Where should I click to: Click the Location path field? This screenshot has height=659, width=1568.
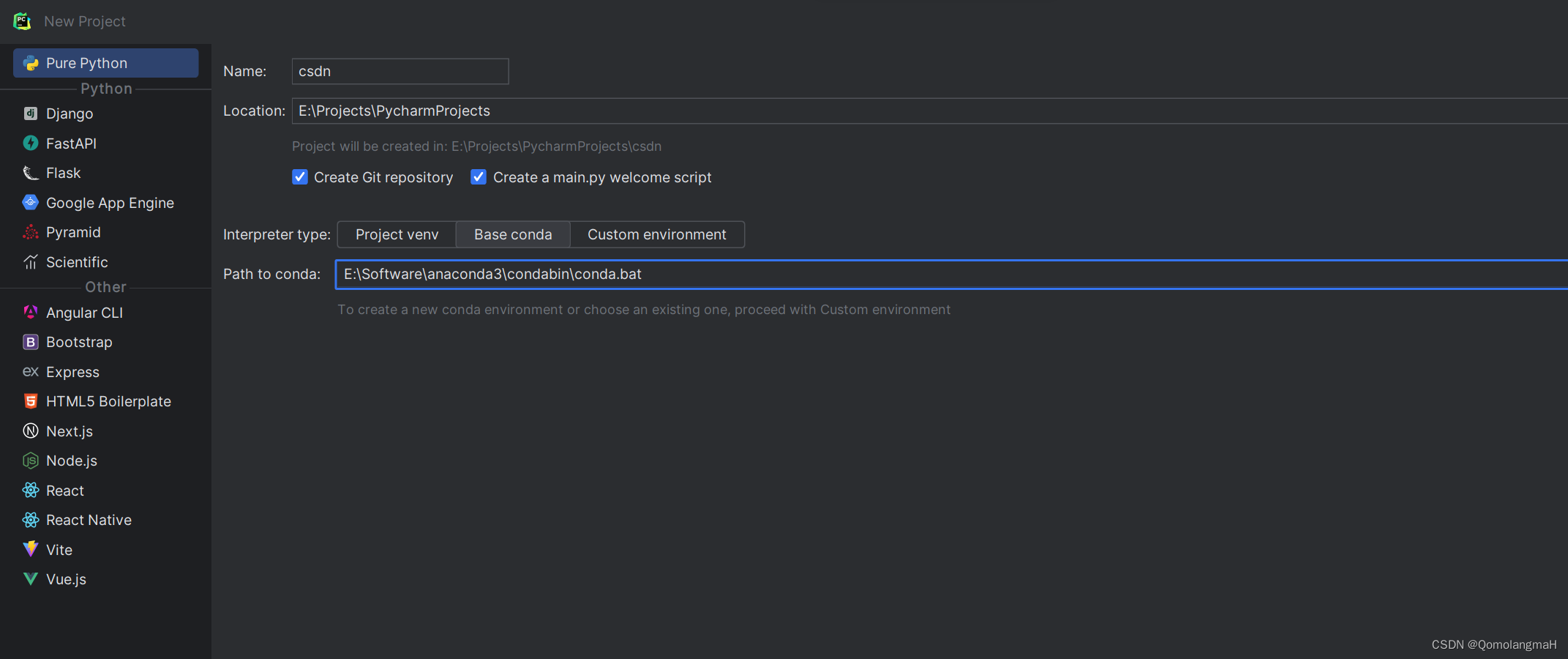[x=929, y=111]
